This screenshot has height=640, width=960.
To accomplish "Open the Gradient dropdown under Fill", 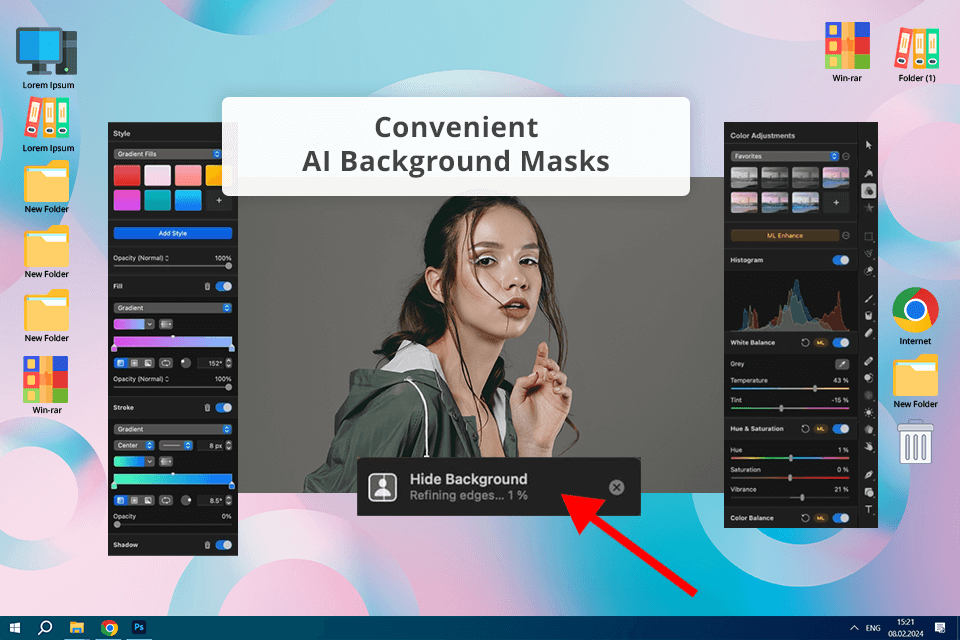I will (x=173, y=308).
